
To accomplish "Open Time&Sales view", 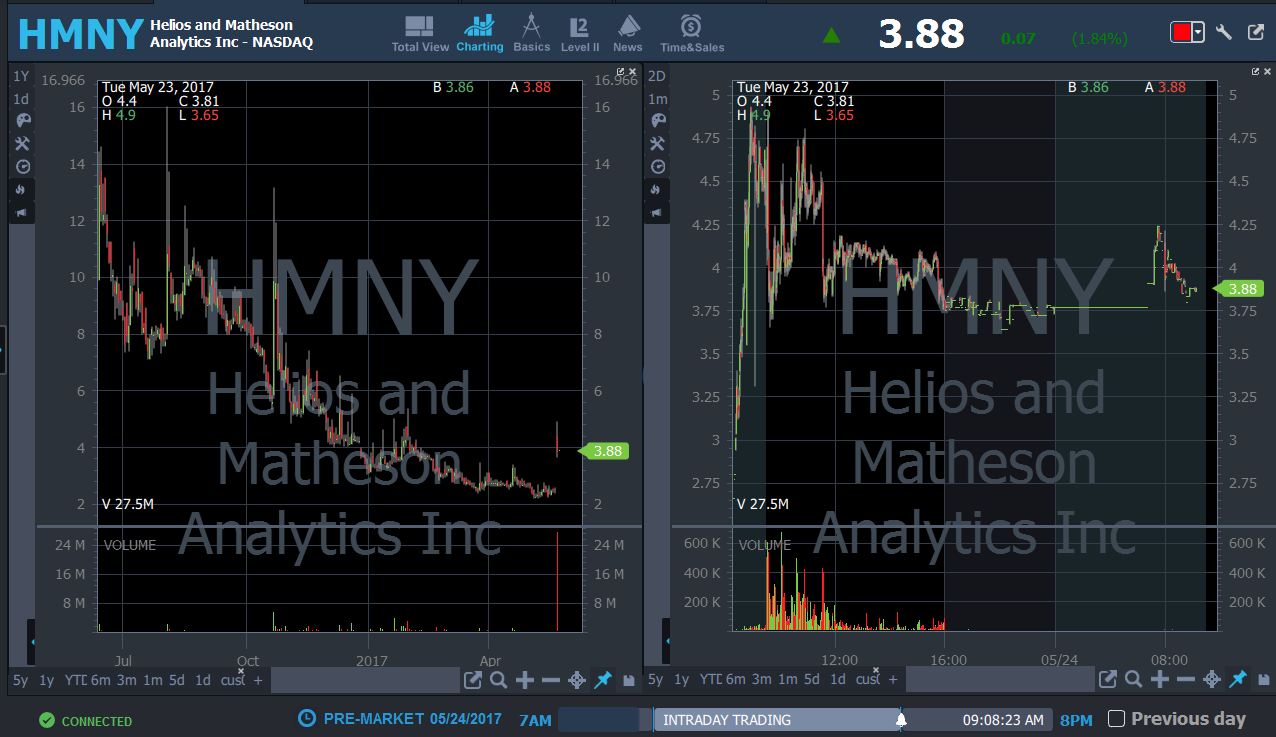I will pos(692,34).
